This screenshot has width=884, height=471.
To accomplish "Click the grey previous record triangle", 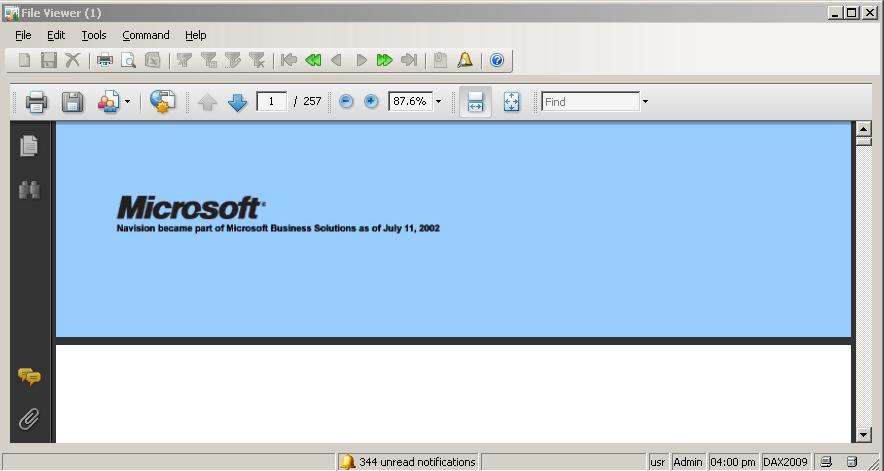I will (x=337, y=60).
